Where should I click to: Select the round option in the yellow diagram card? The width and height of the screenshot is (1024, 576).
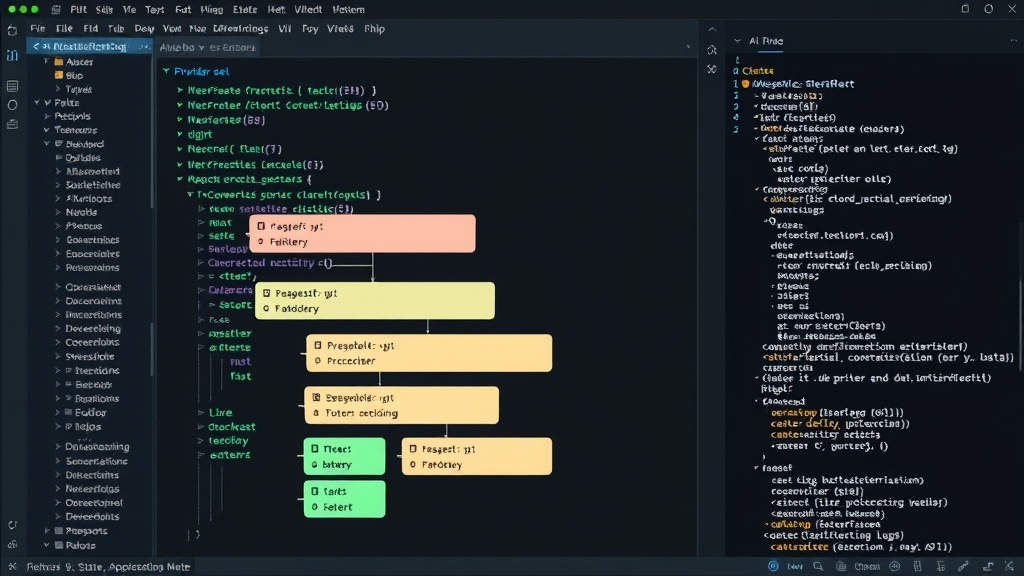coord(266,309)
